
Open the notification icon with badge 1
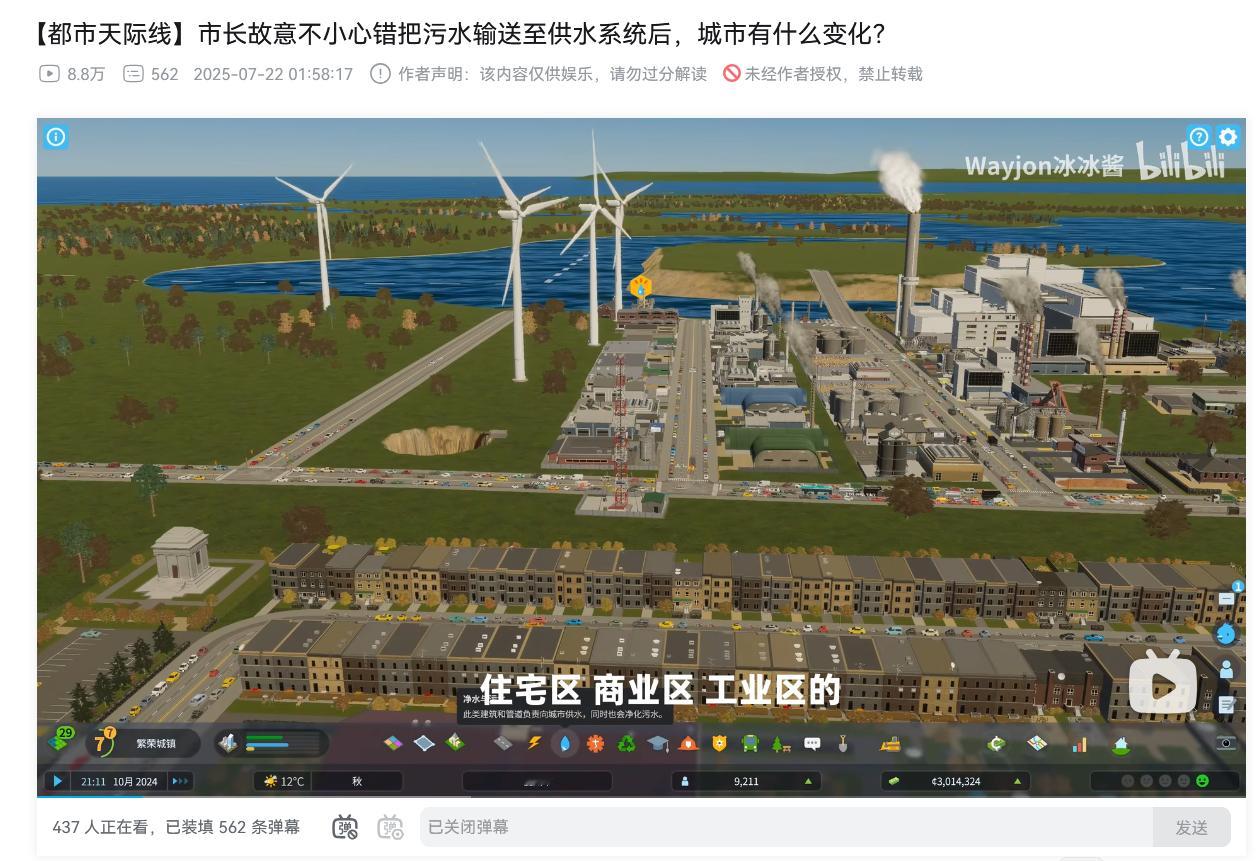pyautogui.click(x=1228, y=597)
